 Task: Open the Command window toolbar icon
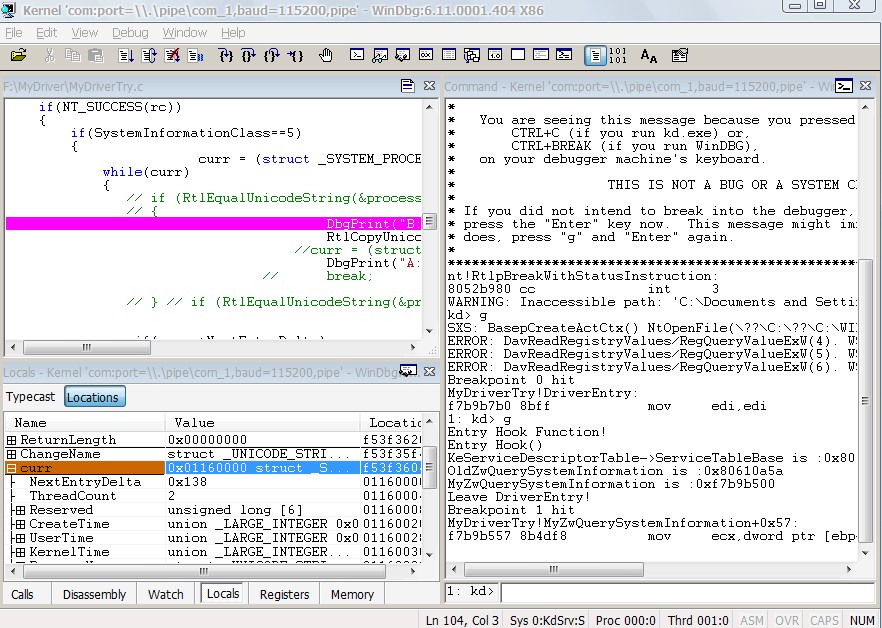357,55
